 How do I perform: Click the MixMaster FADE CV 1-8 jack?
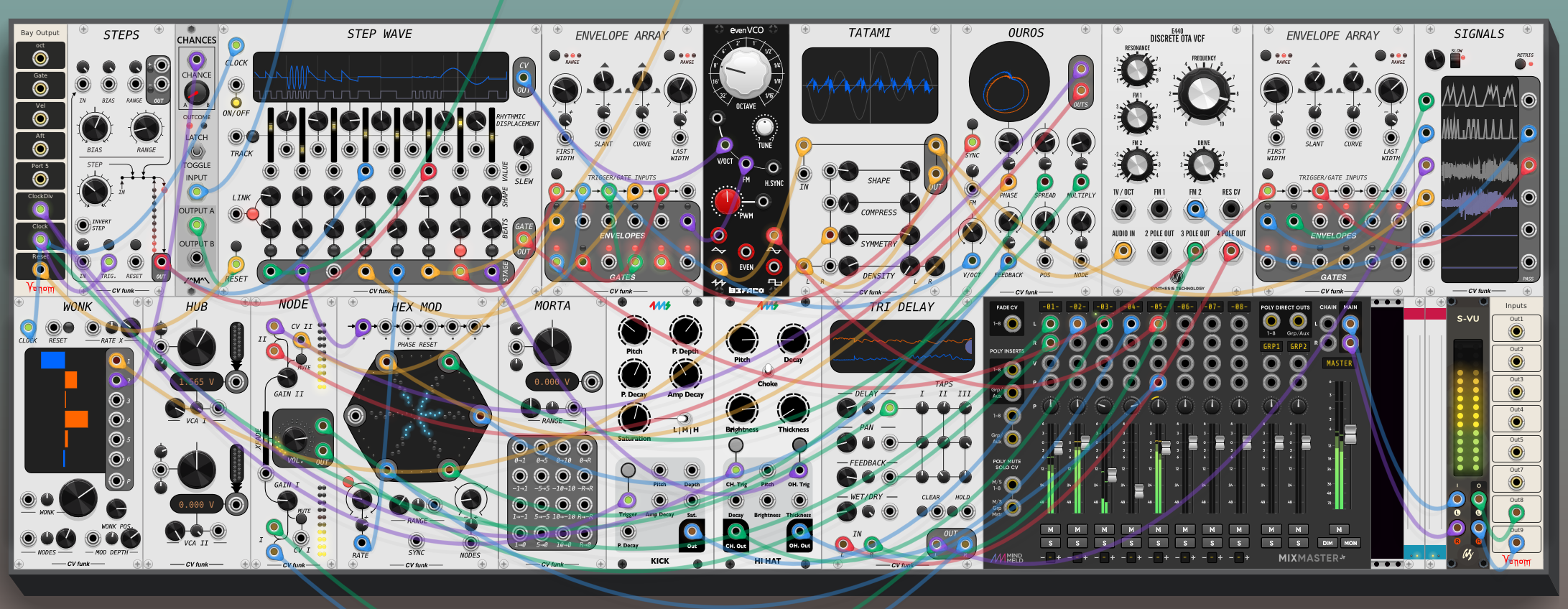tap(1012, 324)
